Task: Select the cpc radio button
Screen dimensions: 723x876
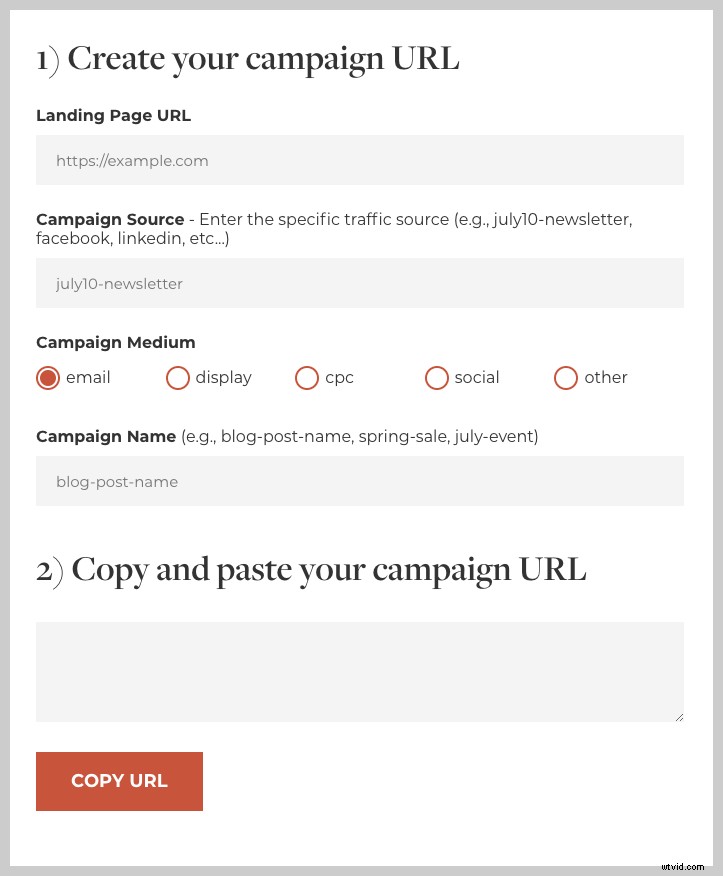Action: click(307, 378)
